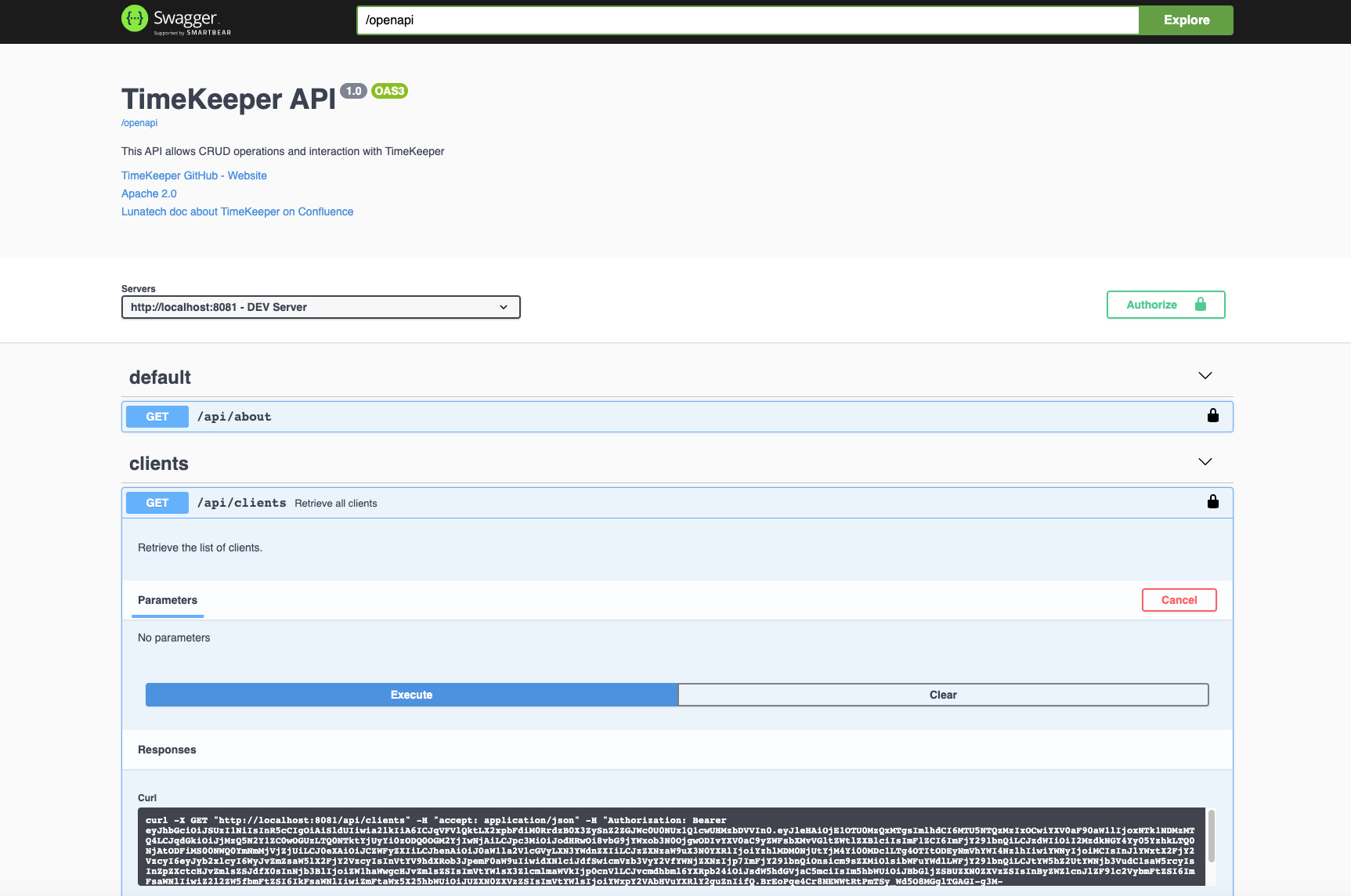
Task: Click the curl command scrollbar
Action: pyautogui.click(x=1212, y=836)
